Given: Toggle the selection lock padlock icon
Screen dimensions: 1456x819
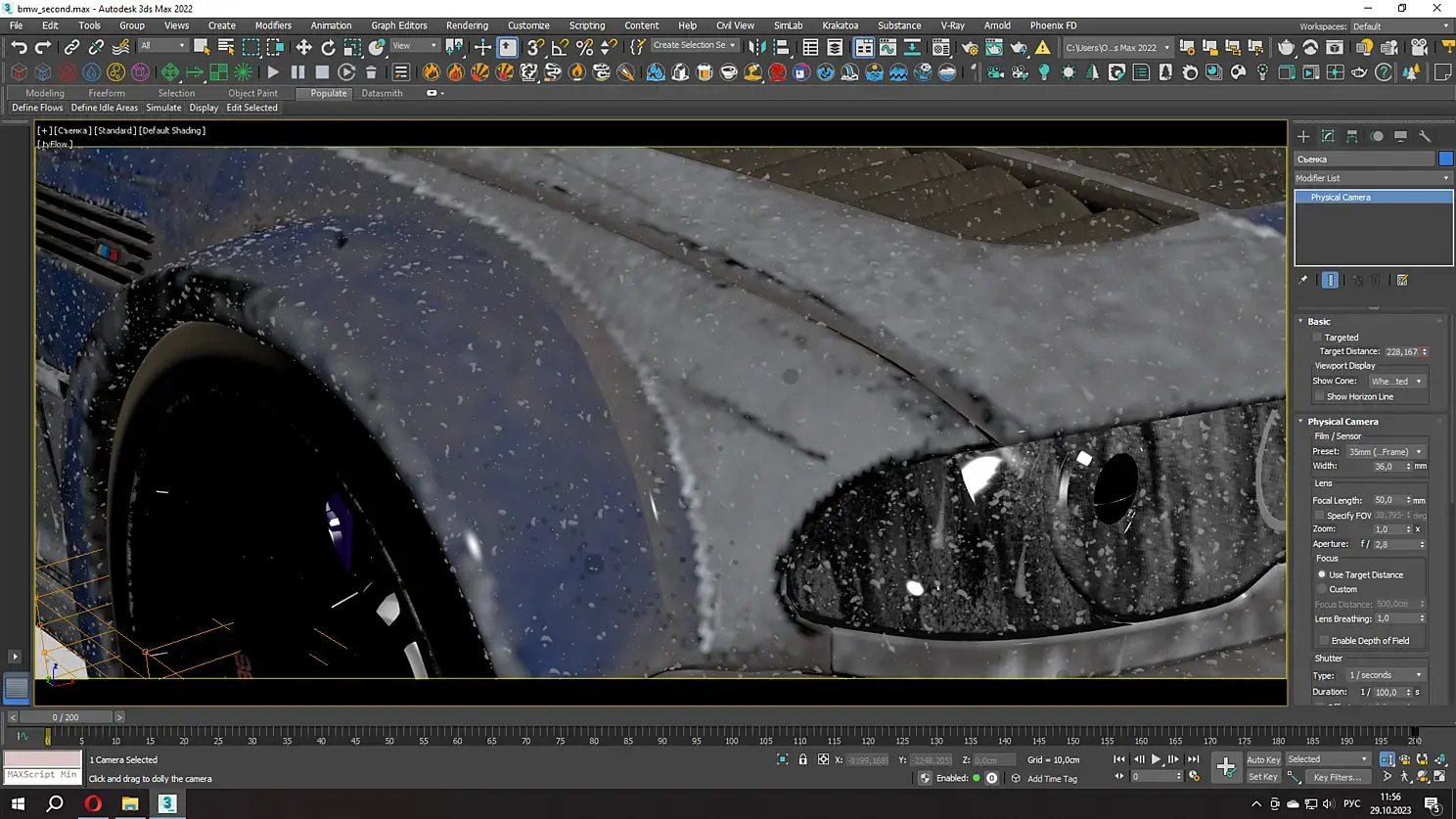Looking at the screenshot, I should pos(802,759).
